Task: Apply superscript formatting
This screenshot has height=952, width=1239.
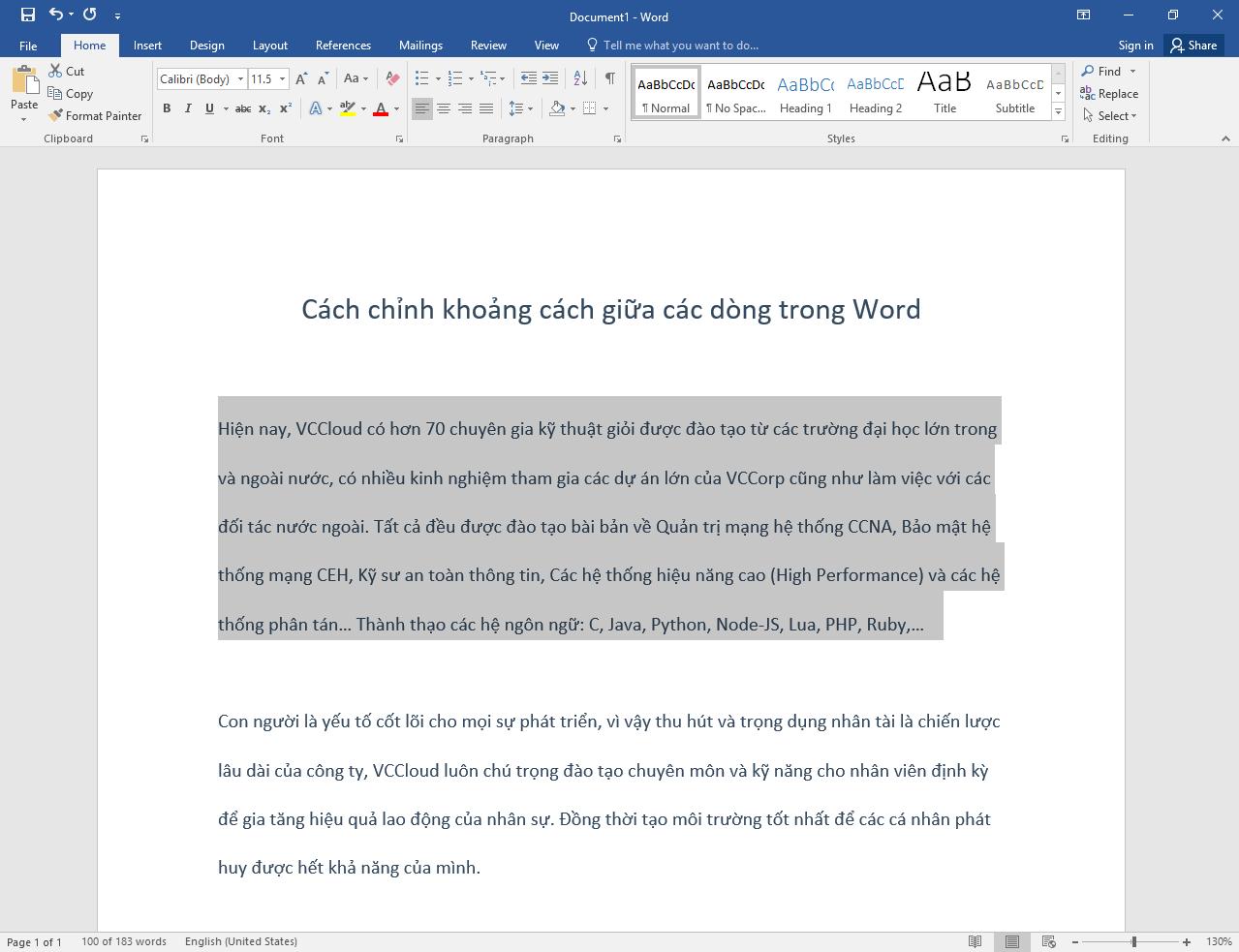Action: coord(286,108)
